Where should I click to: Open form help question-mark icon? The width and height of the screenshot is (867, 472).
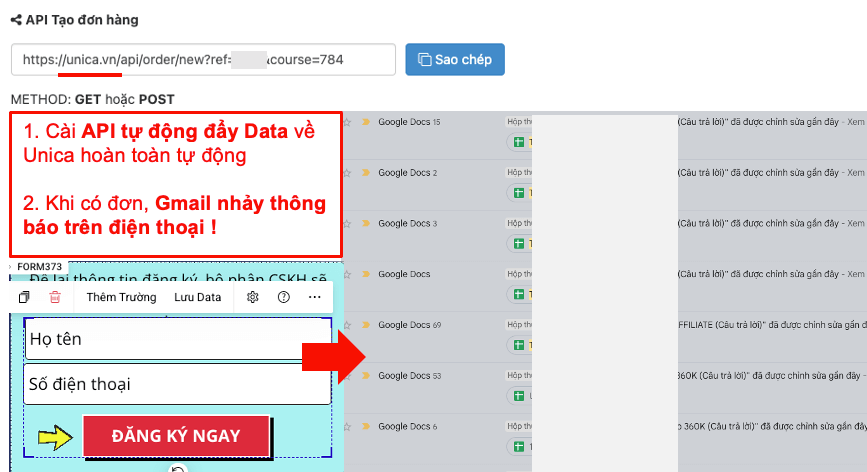point(284,297)
